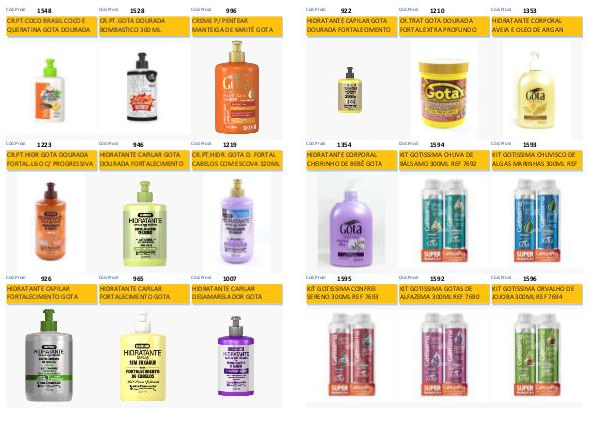
Task: Click the silver Hidratante Capilar bottle code 926
Action: tap(49, 355)
